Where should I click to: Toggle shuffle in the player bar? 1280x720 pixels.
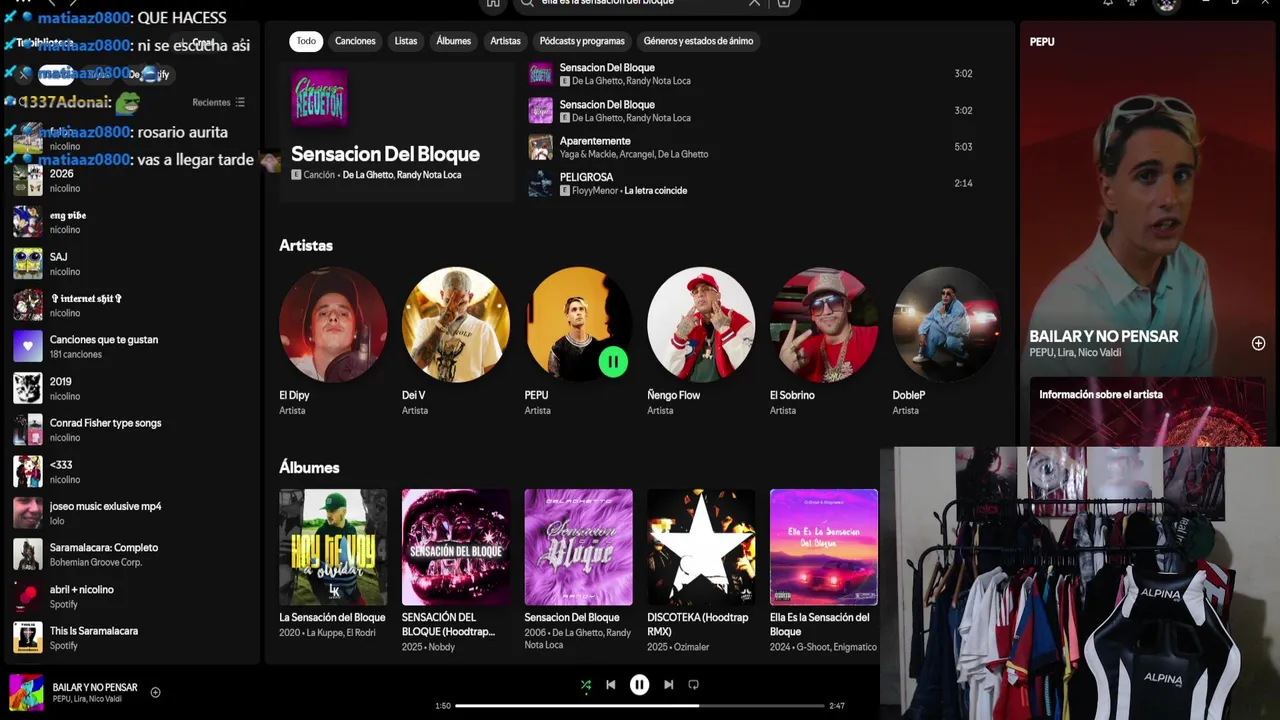pyautogui.click(x=586, y=685)
